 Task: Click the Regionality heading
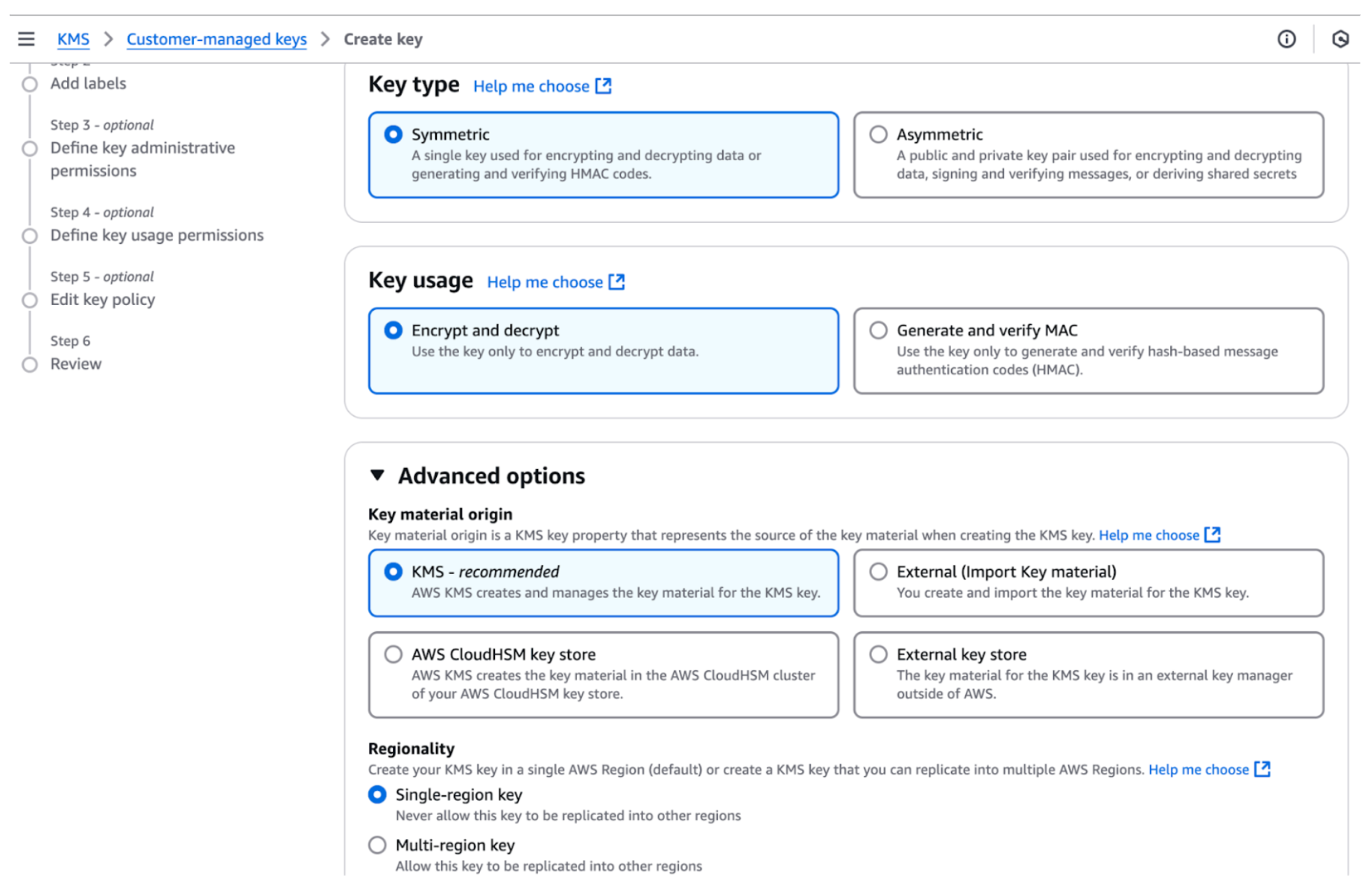pyautogui.click(x=411, y=748)
